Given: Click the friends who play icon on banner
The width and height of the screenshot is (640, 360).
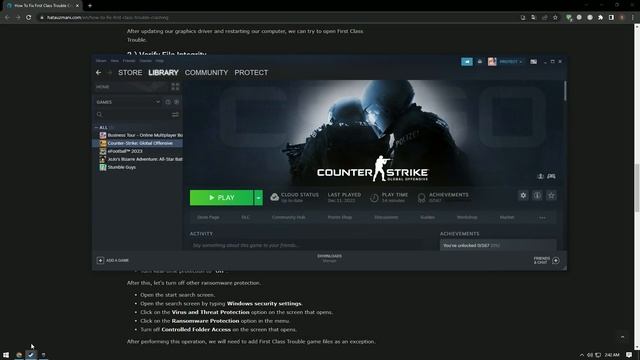Looking at the screenshot, I should click(x=540, y=176).
